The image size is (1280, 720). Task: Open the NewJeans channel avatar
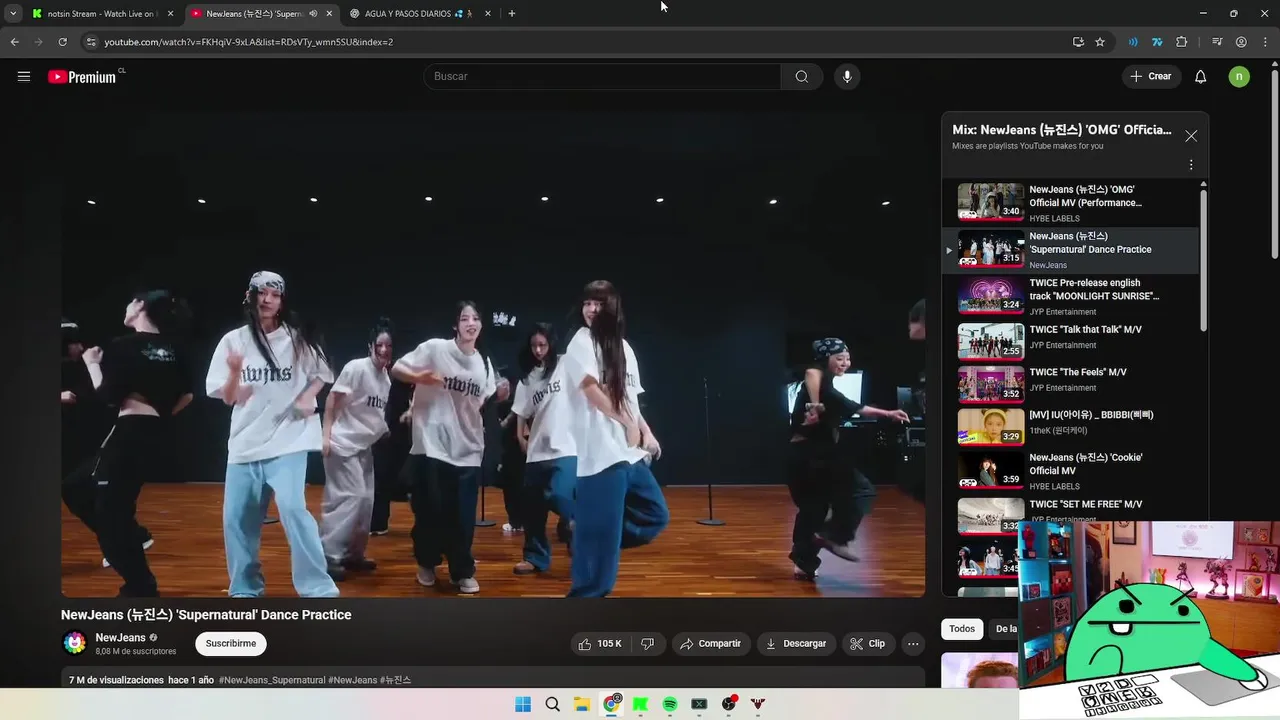coord(74,643)
